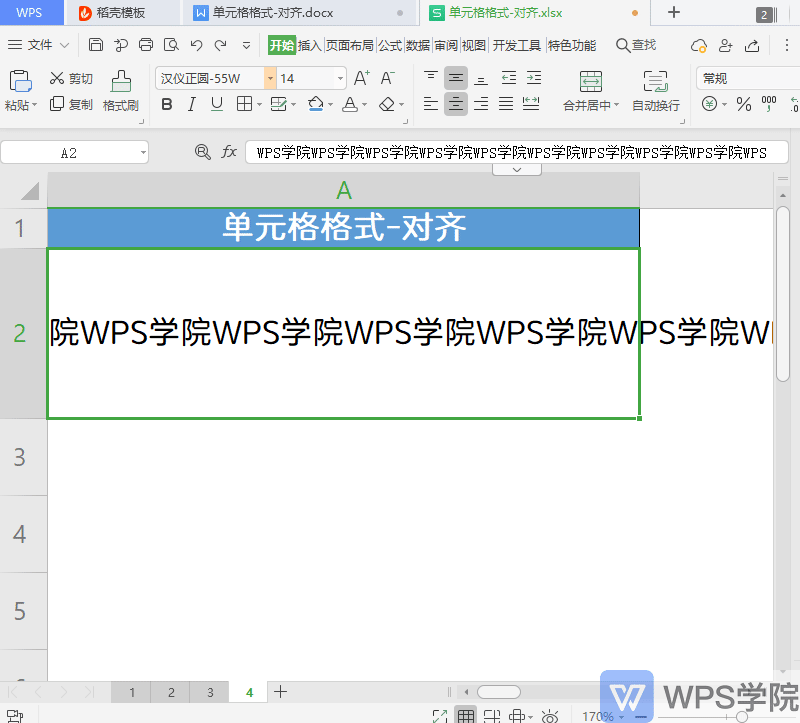Toggle auto wrap text 自动换行
This screenshot has width=800, height=723.
[x=656, y=91]
